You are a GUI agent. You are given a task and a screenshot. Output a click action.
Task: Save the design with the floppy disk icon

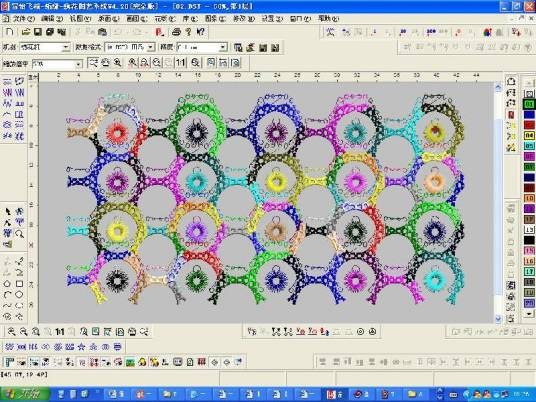[x=38, y=32]
